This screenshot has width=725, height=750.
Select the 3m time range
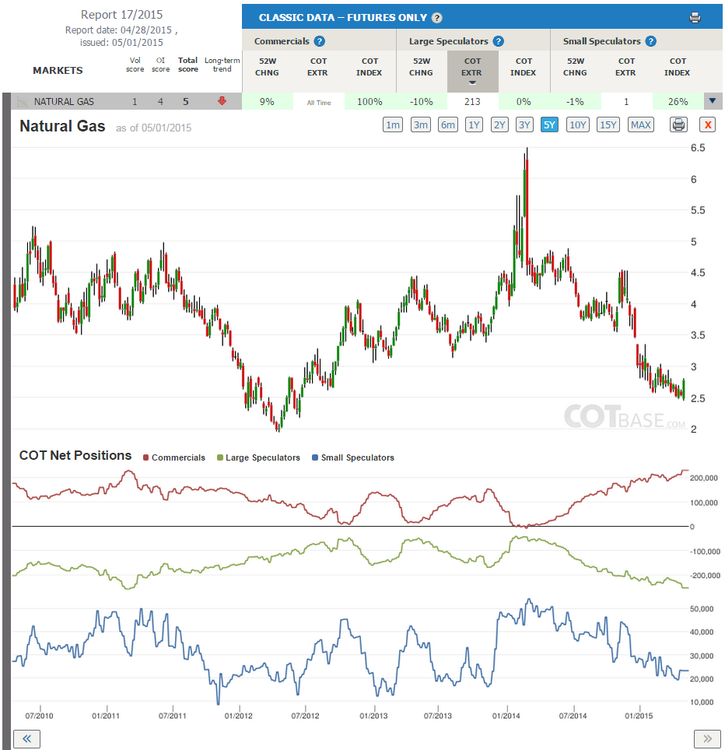click(x=420, y=125)
